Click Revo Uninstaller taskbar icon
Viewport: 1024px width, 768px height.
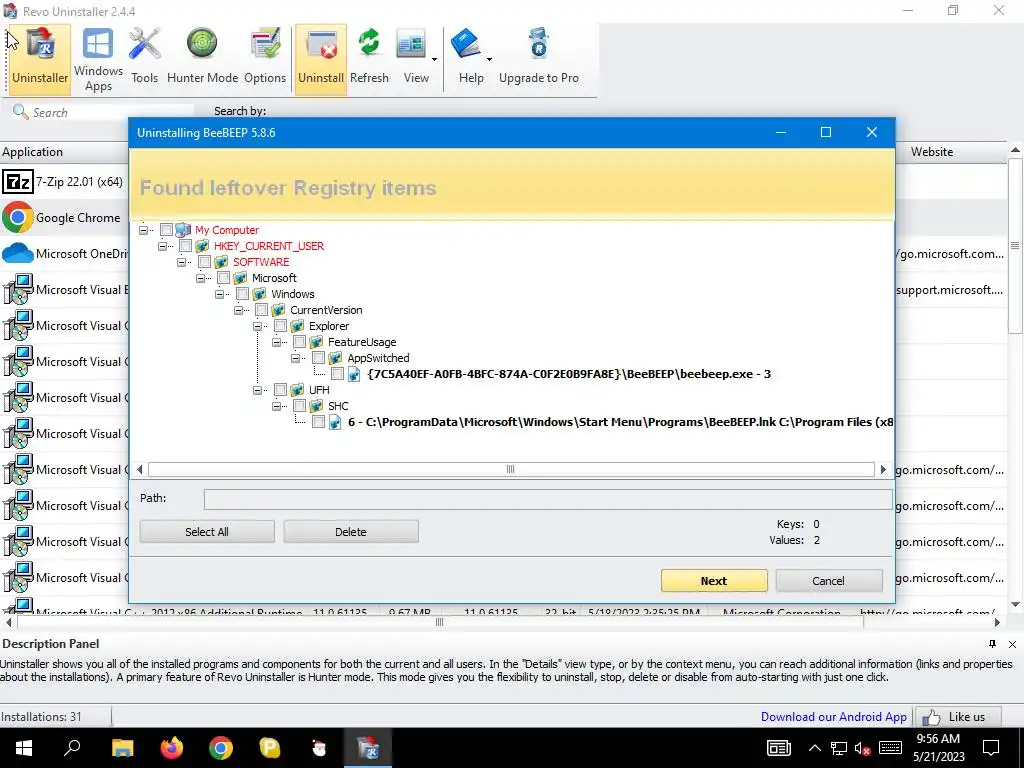368,748
